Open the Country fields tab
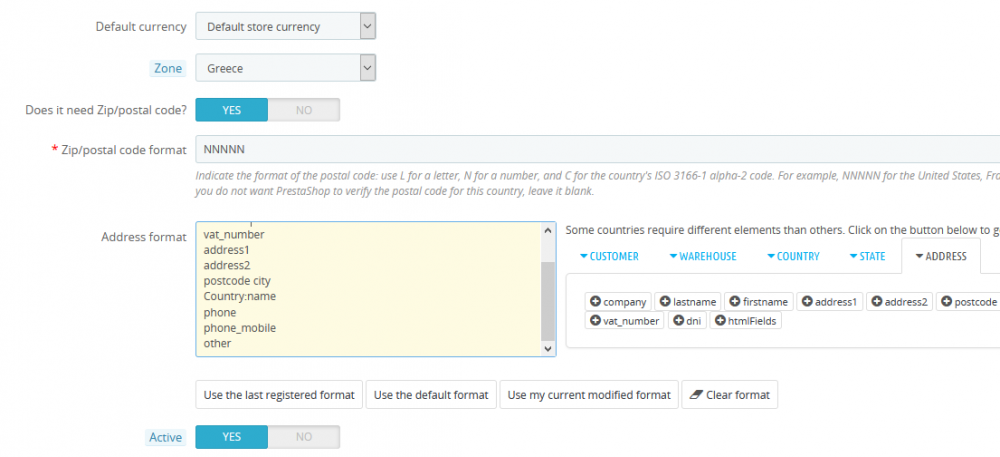 [793, 256]
